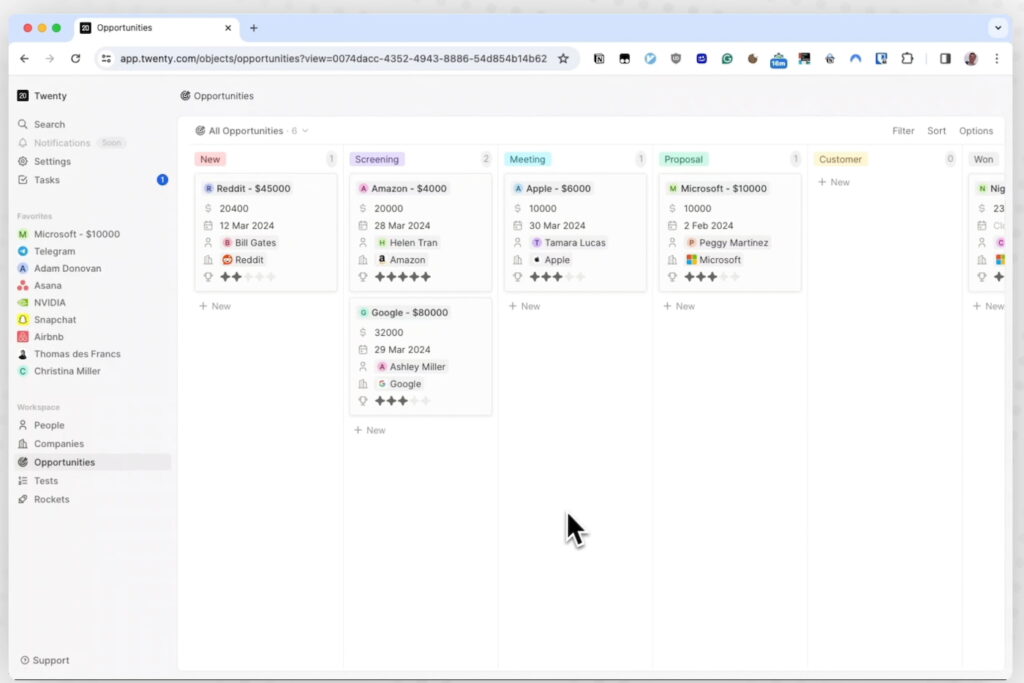
Task: Open Snapchat favorite entry
Action: tap(47, 319)
